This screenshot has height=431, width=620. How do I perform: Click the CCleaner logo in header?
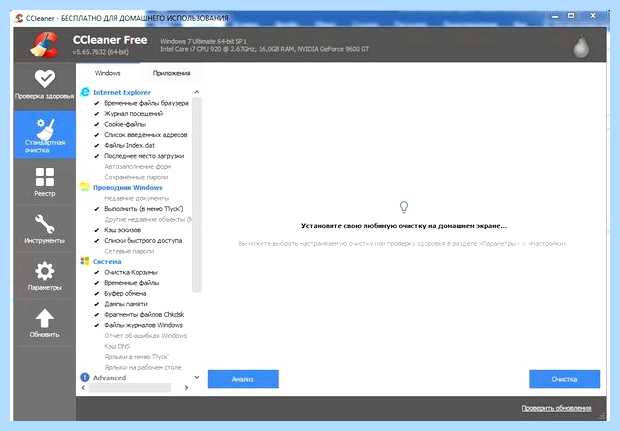tap(45, 45)
